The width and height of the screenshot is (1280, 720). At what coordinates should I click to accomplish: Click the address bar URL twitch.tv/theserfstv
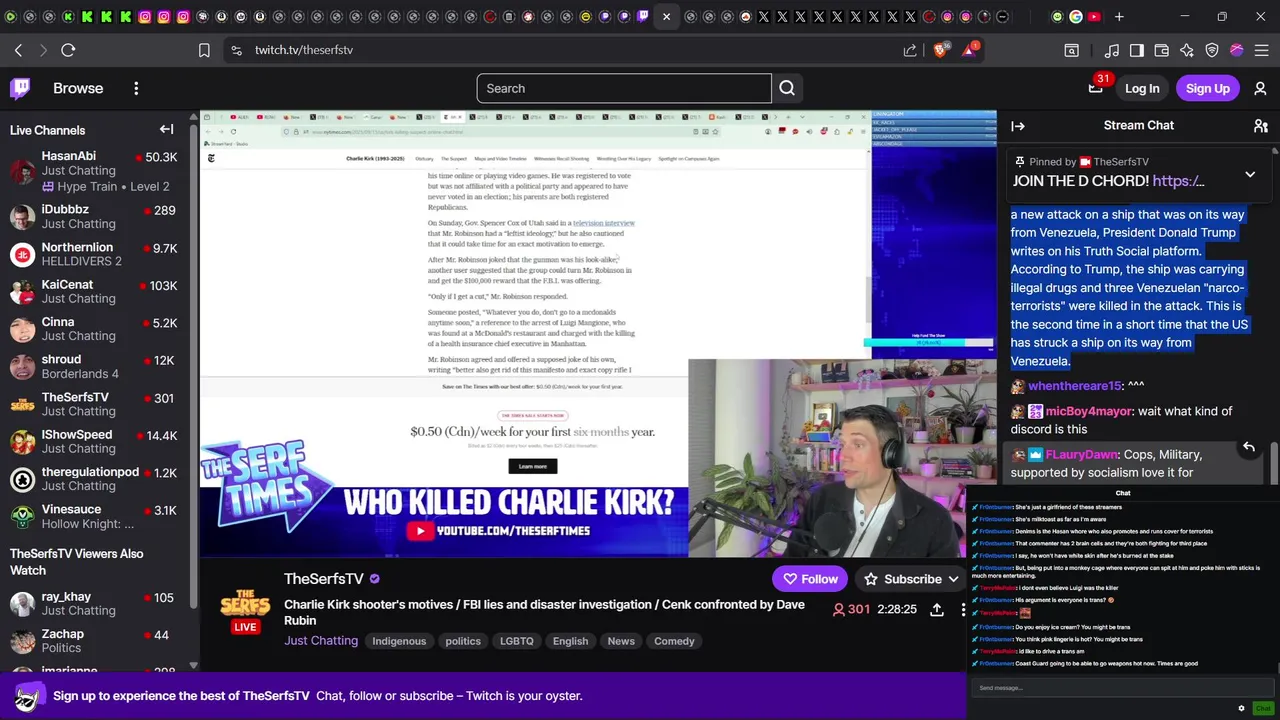tap(303, 50)
